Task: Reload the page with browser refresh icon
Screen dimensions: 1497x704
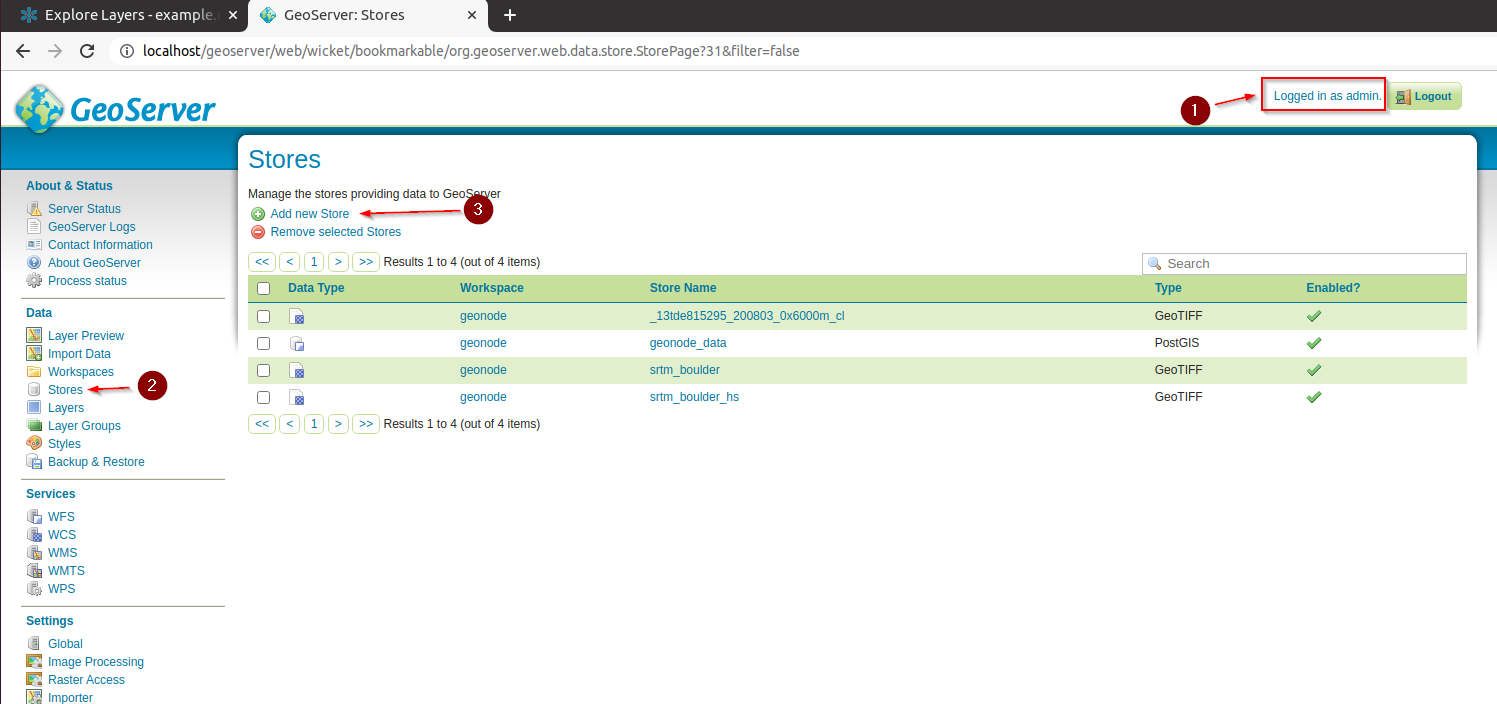Action: (87, 51)
